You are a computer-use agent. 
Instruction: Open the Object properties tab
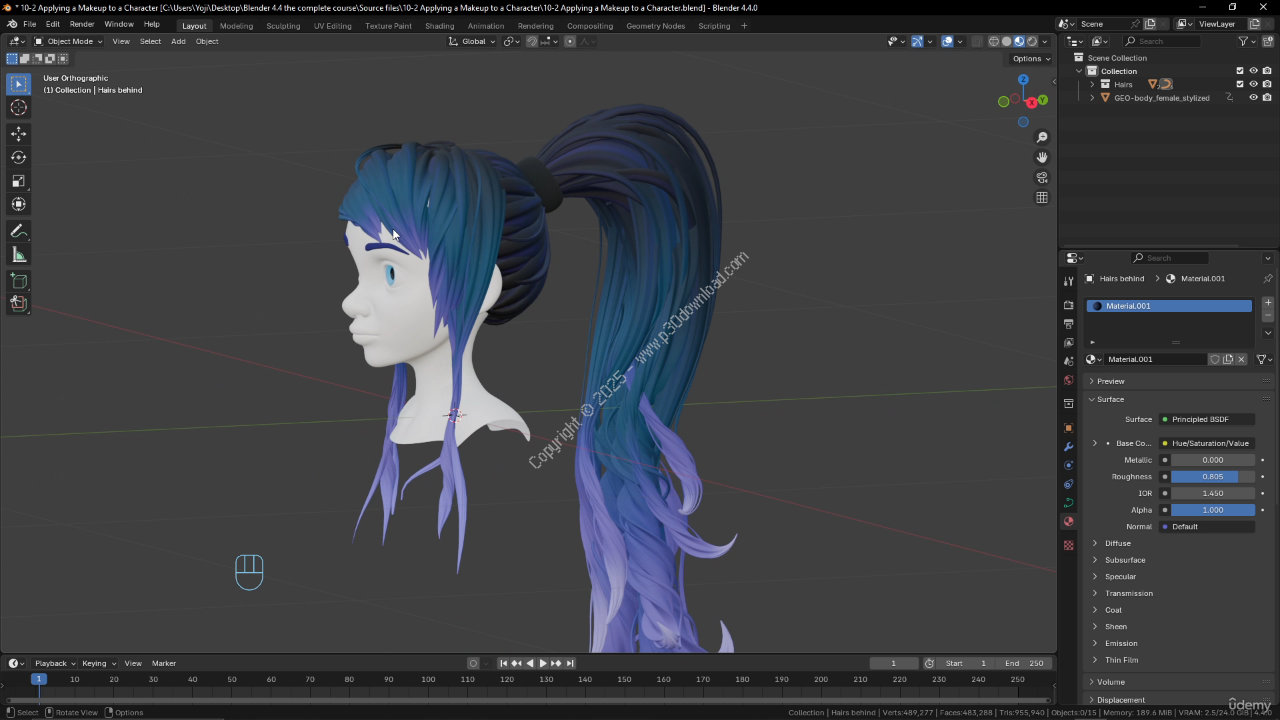[1068, 428]
